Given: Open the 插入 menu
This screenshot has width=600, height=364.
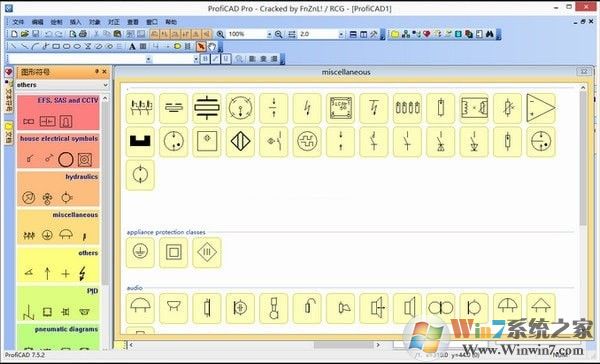Looking at the screenshot, I should tap(75, 22).
